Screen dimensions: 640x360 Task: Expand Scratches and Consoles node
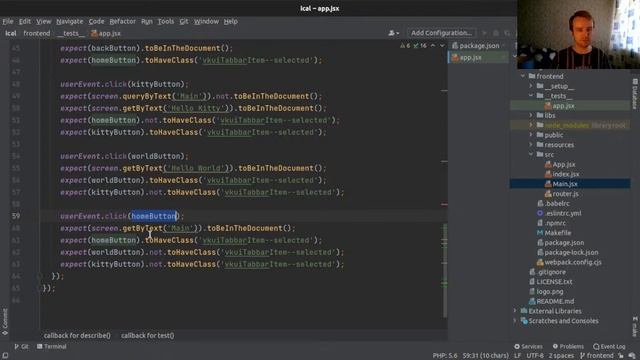(x=515, y=321)
